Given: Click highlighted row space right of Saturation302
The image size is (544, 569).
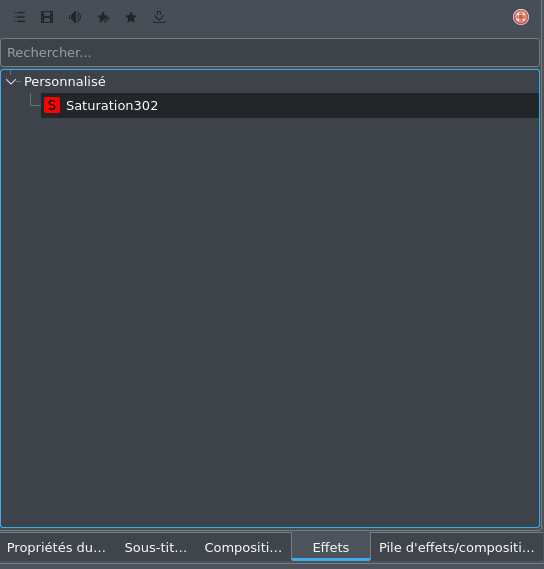Looking at the screenshot, I should point(348,106).
